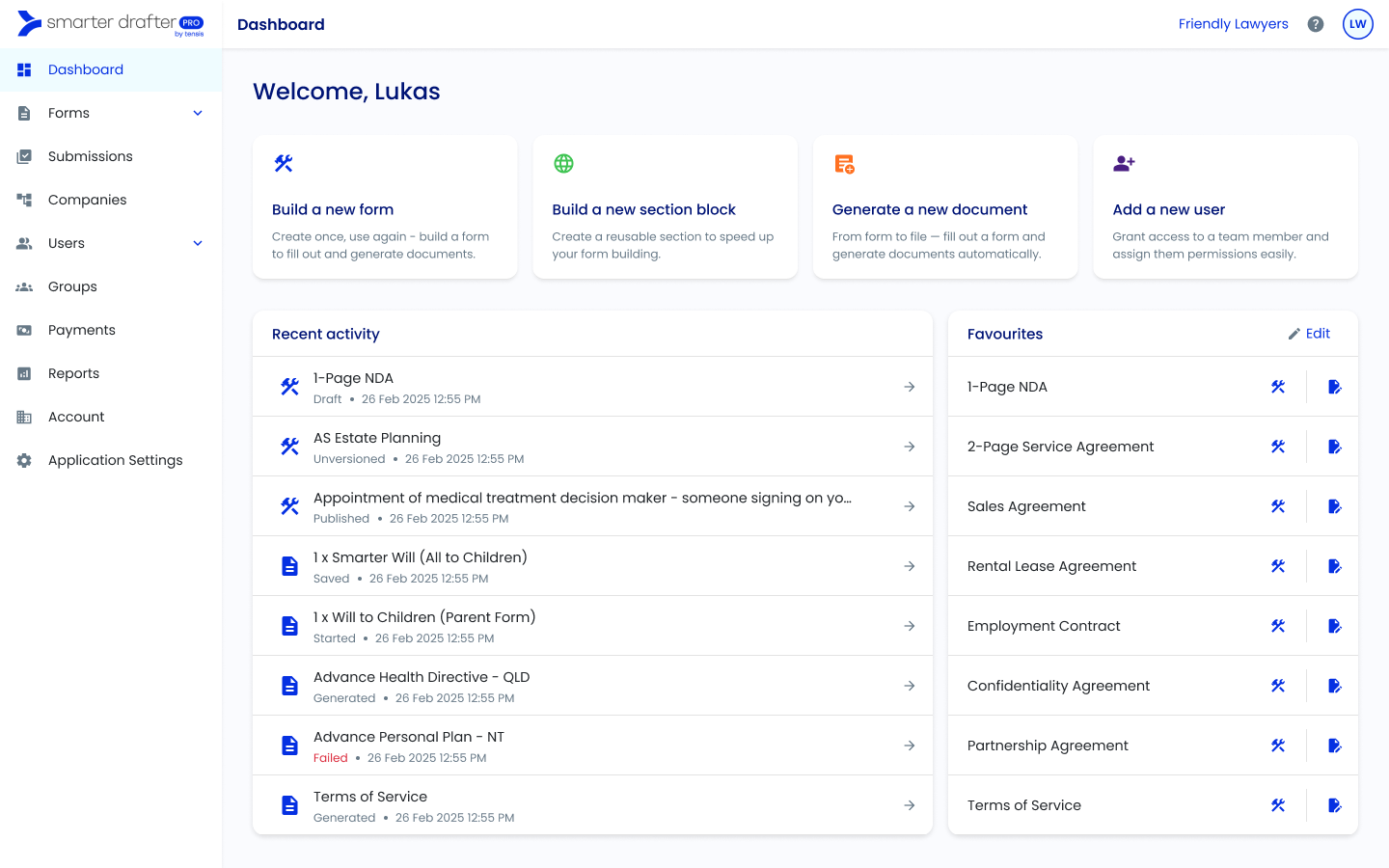Click generate document icon for Terms of Service favourite
This screenshot has width=1389, height=868.
1334,805
